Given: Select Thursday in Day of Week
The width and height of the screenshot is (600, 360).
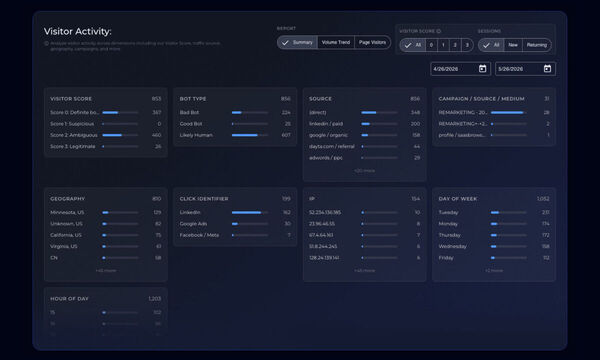Looking at the screenshot, I should coord(494,235).
